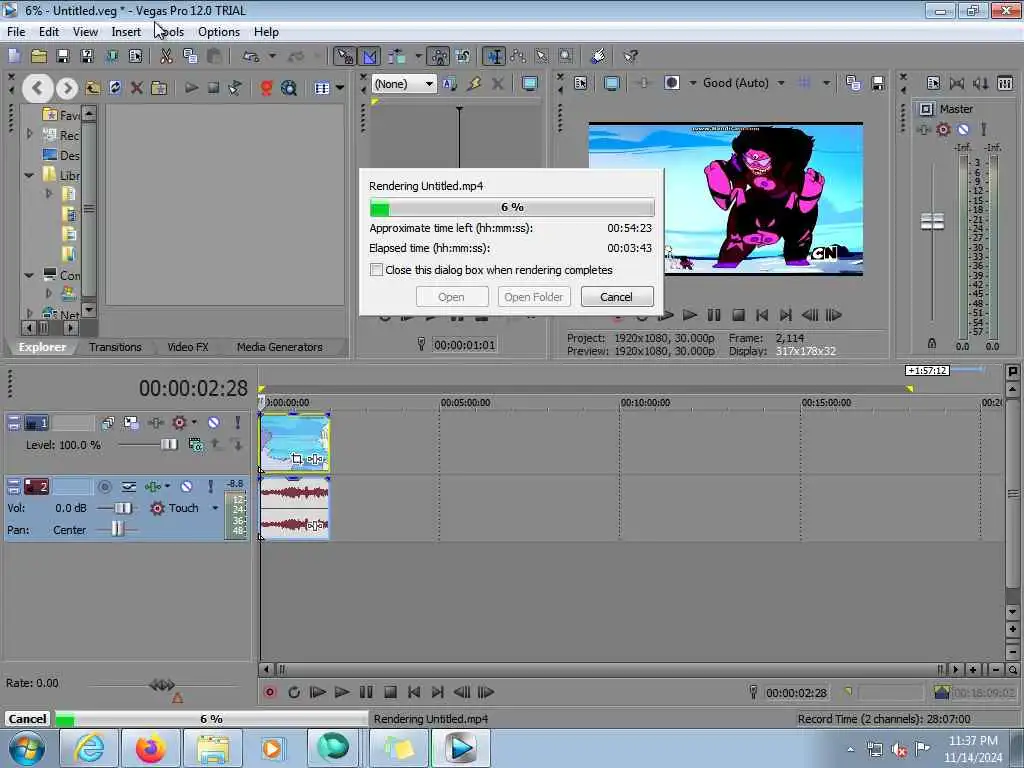Open the Touch automation mode dropdown

pyautogui.click(x=215, y=508)
